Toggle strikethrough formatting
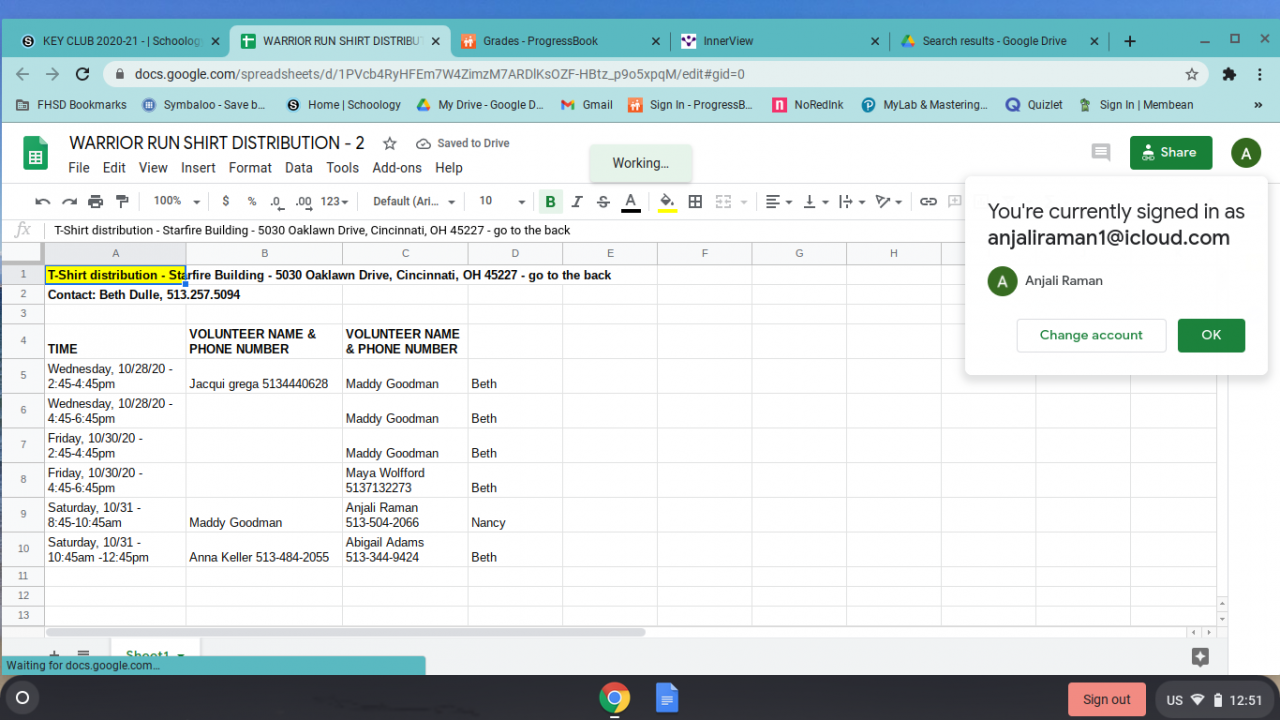Viewport: 1280px width, 720px height. click(x=603, y=201)
